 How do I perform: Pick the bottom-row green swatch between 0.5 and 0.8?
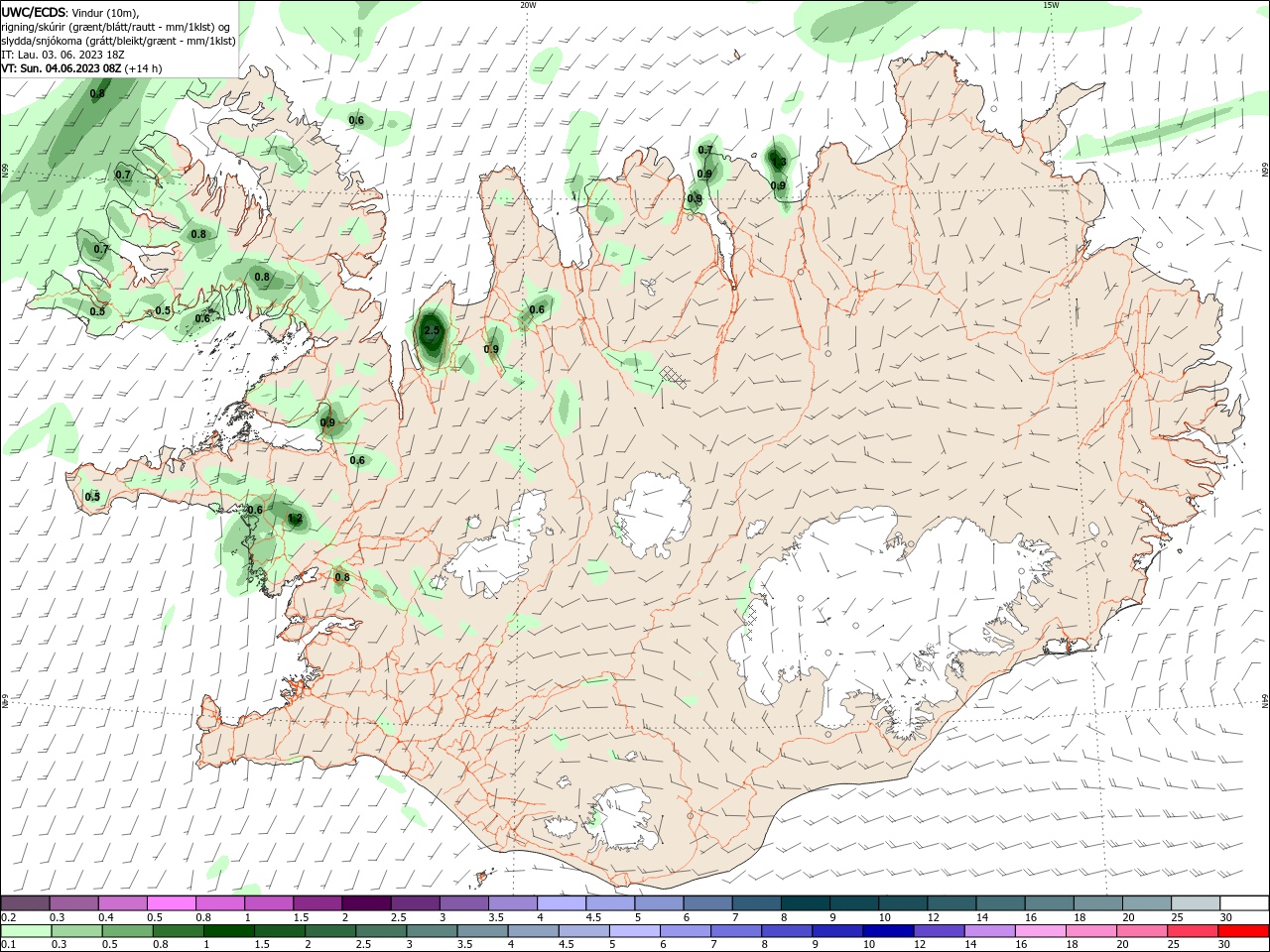tap(127, 931)
